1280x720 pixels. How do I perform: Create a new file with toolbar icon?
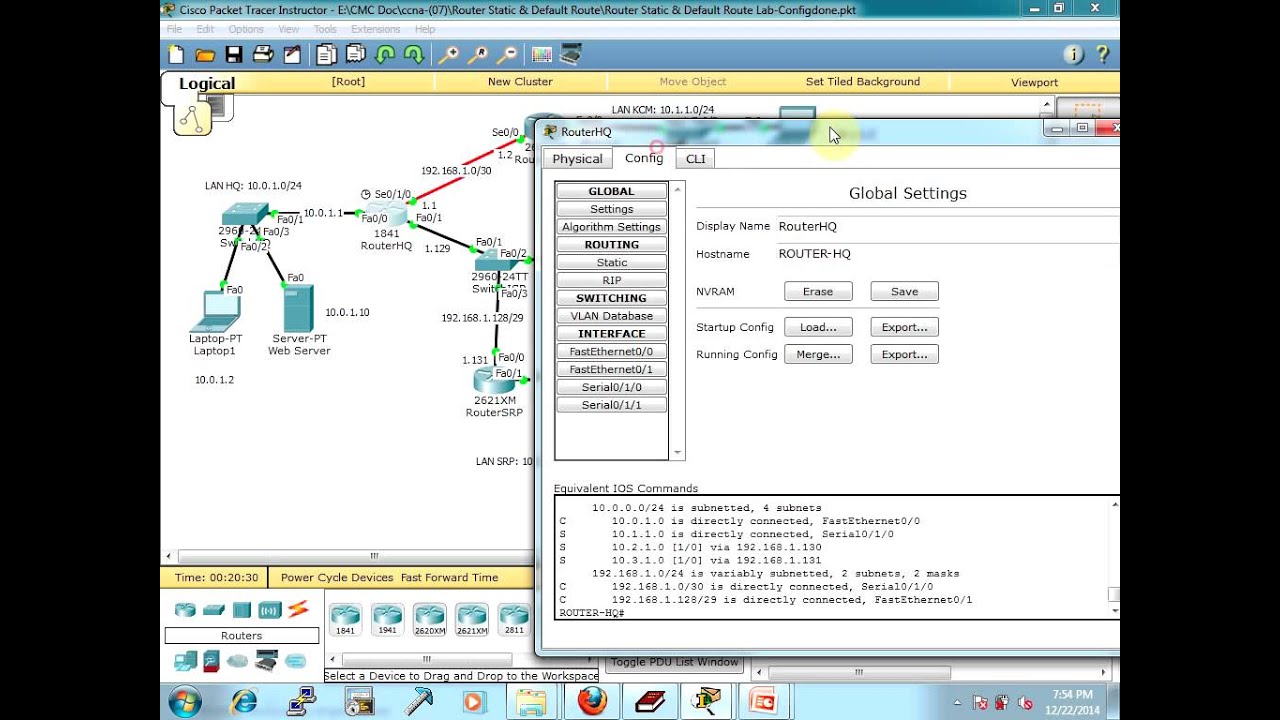click(x=177, y=55)
